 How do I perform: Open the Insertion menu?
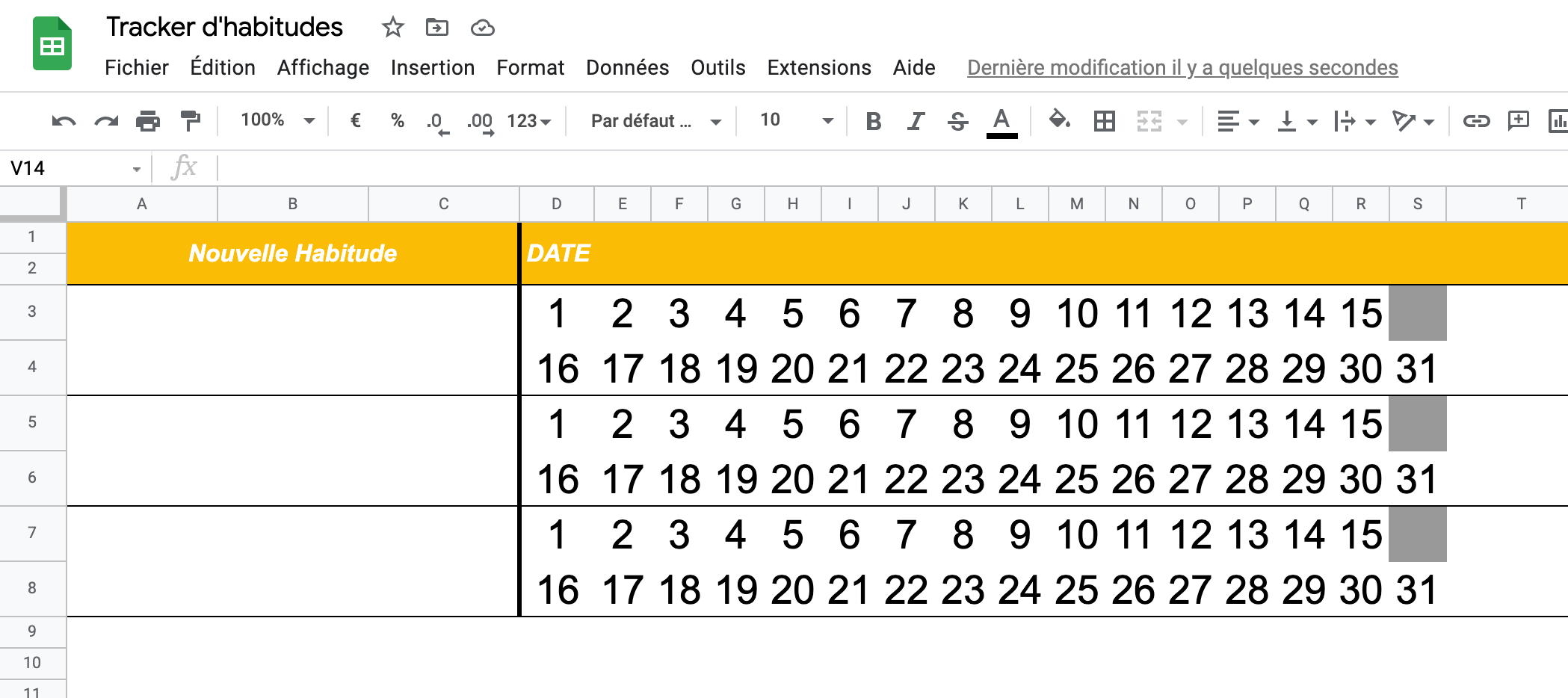433,67
